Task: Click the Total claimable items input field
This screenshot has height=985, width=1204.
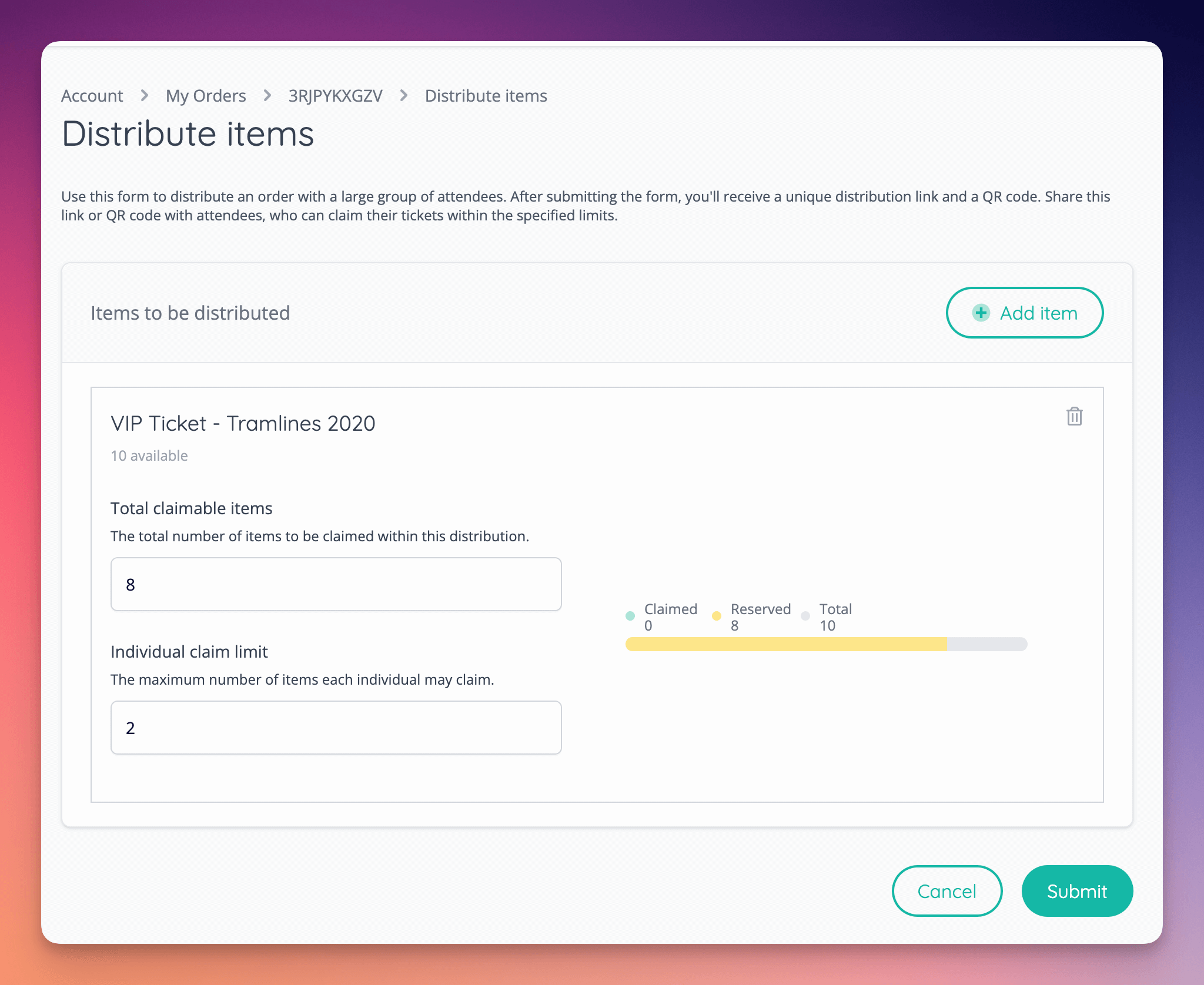Action: click(x=336, y=584)
